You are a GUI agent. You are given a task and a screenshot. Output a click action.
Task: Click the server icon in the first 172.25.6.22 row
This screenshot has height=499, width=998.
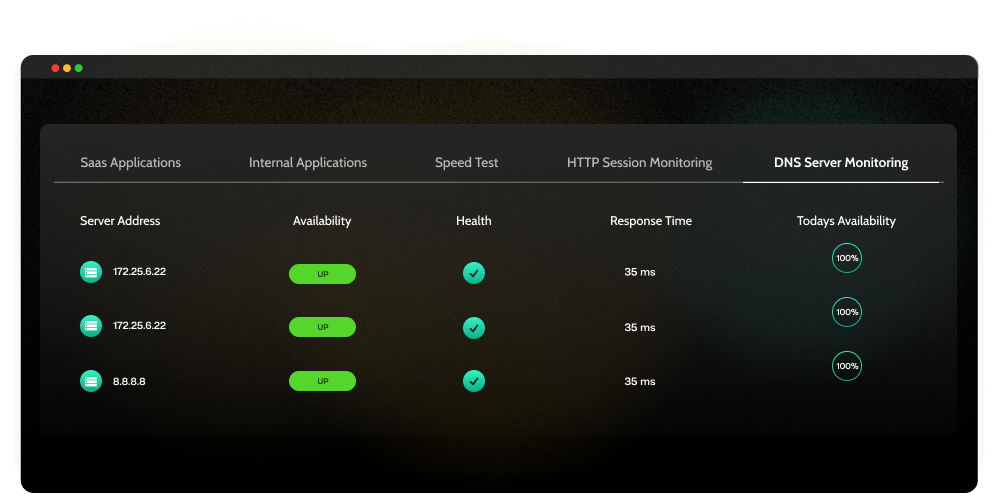pos(91,272)
